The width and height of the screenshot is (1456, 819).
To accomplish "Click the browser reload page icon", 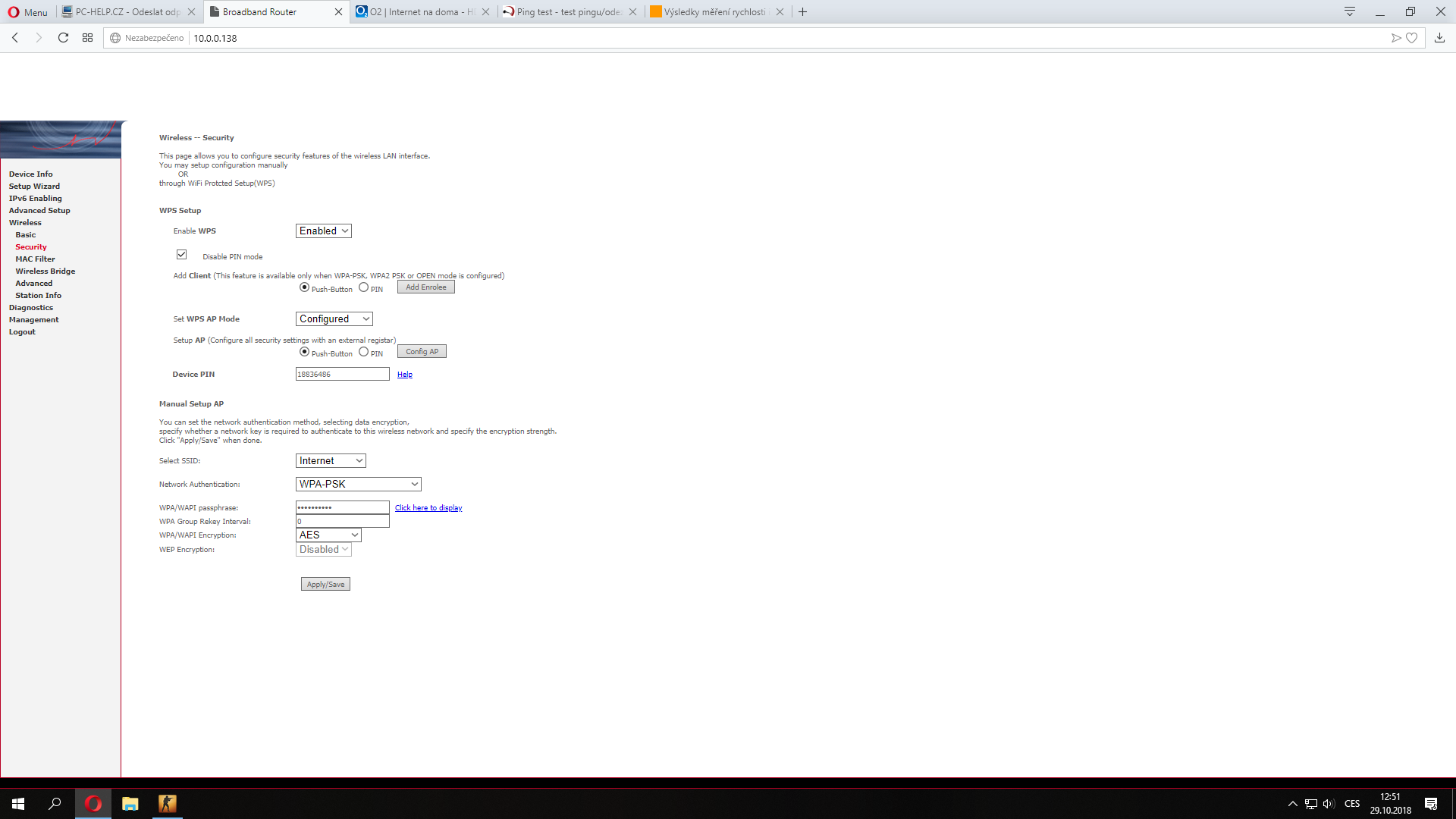I will coord(63,38).
